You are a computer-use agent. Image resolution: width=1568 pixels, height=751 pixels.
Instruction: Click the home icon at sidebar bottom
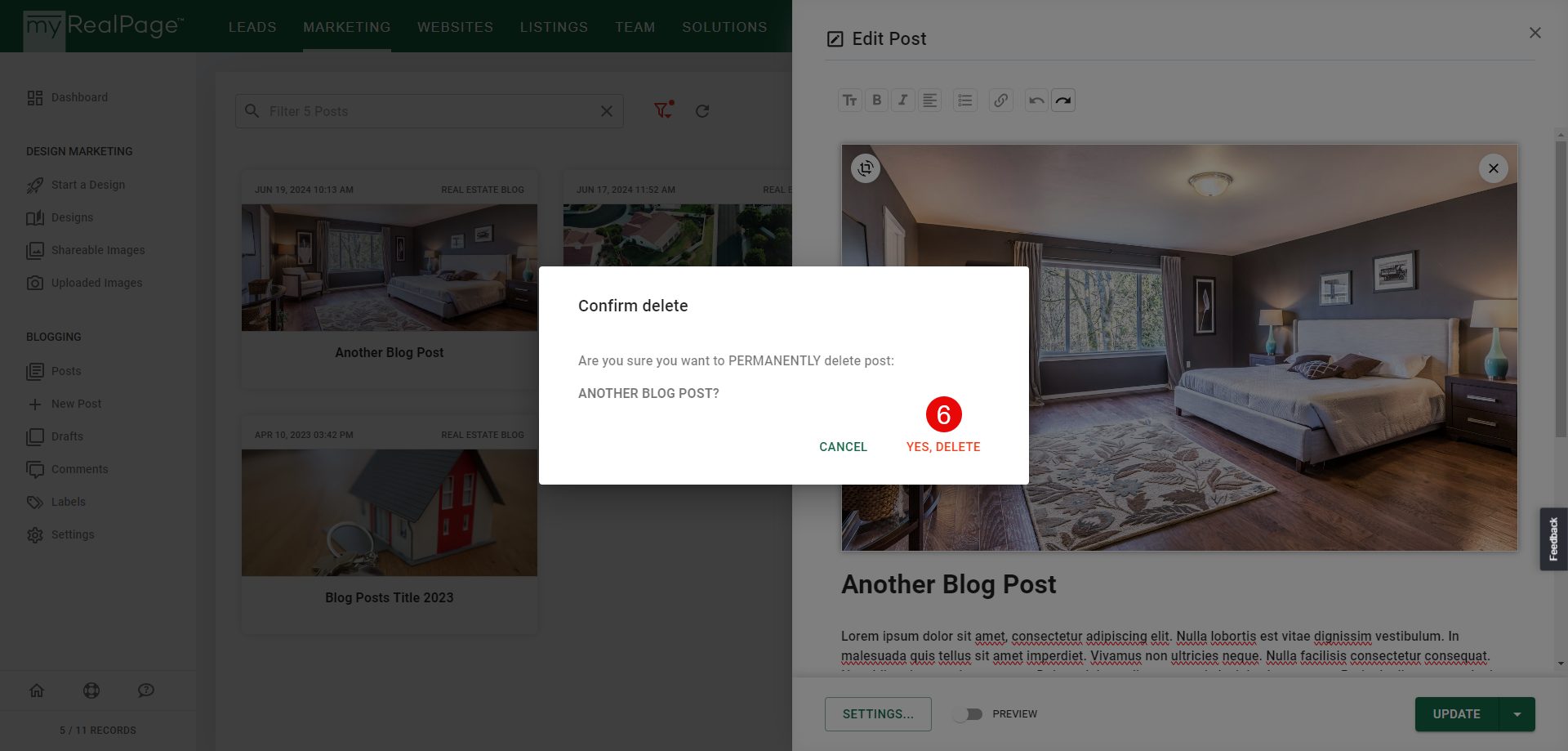point(37,691)
